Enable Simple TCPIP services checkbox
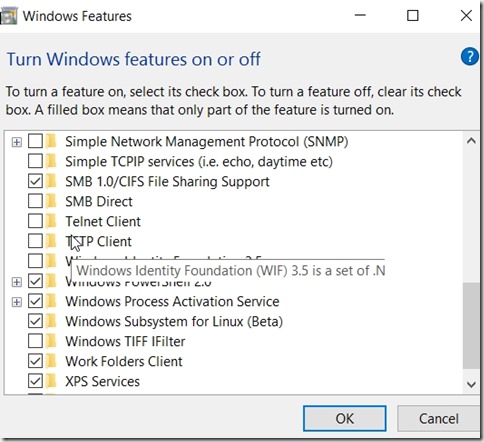 click(35, 161)
